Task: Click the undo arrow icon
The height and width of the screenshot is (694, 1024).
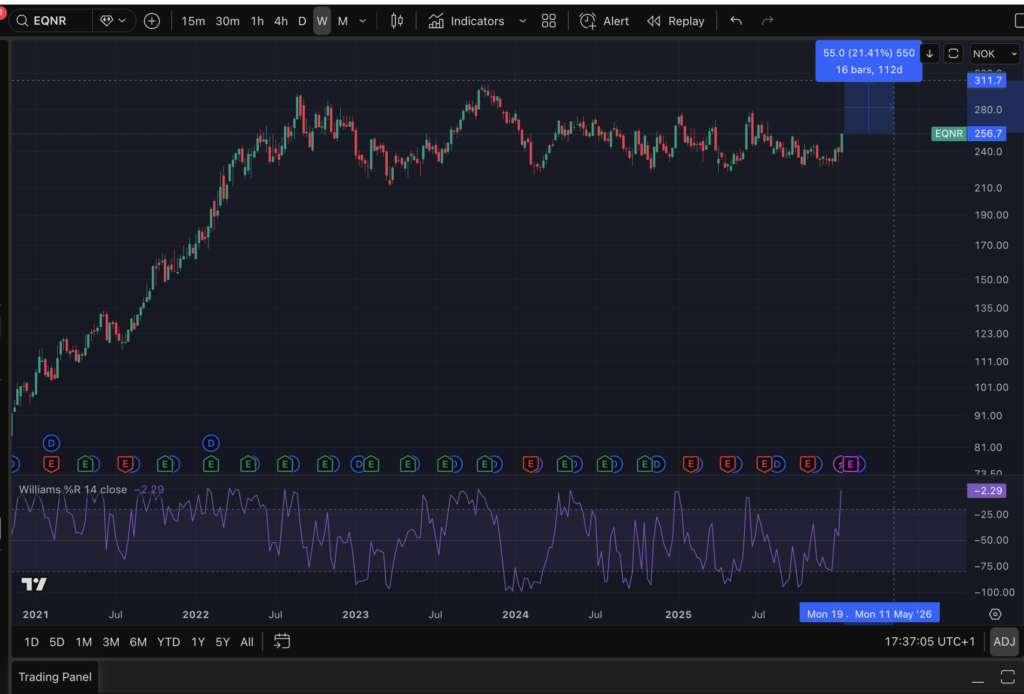Action: click(x=736, y=20)
